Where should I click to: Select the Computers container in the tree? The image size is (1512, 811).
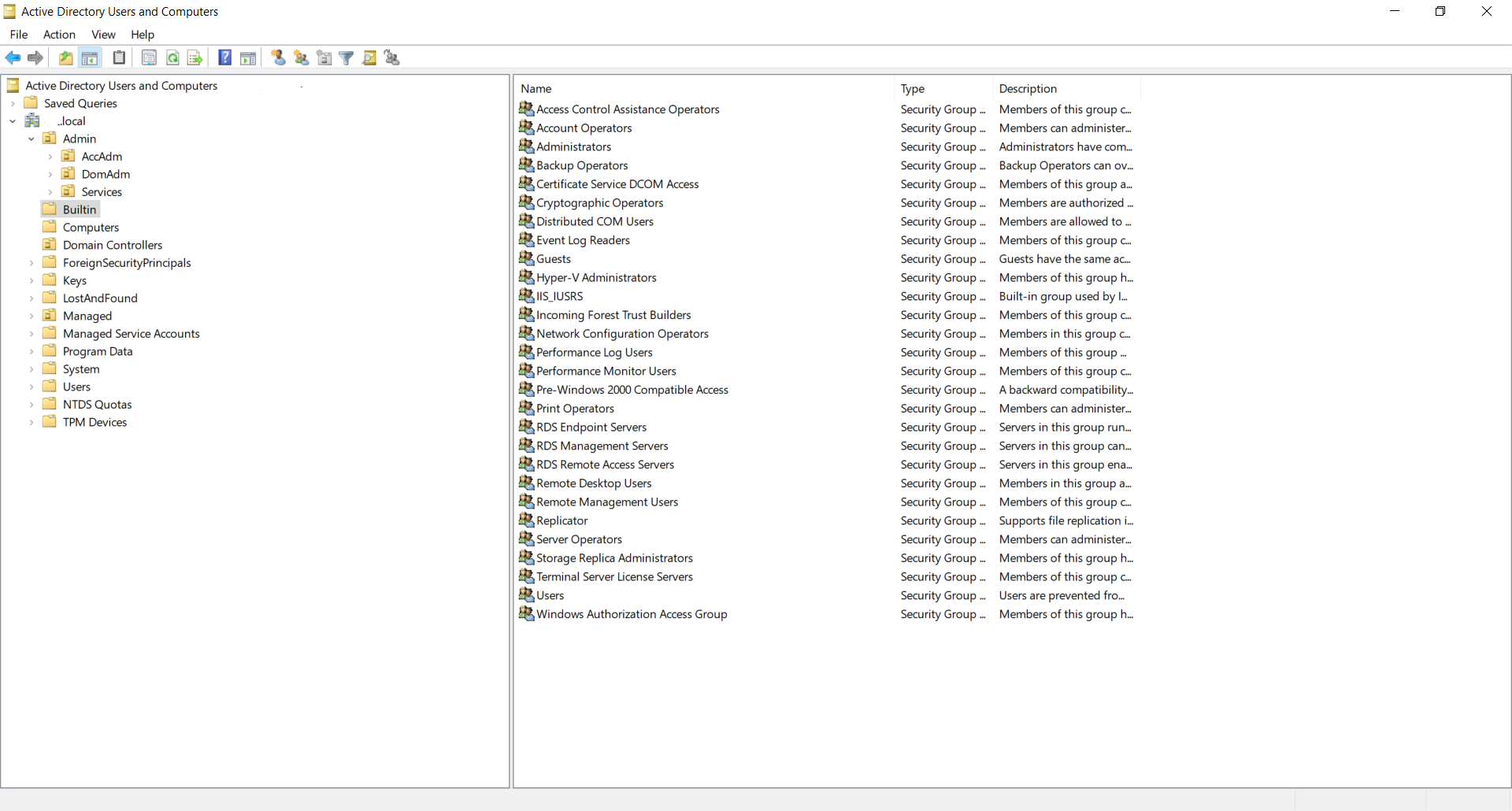91,228
